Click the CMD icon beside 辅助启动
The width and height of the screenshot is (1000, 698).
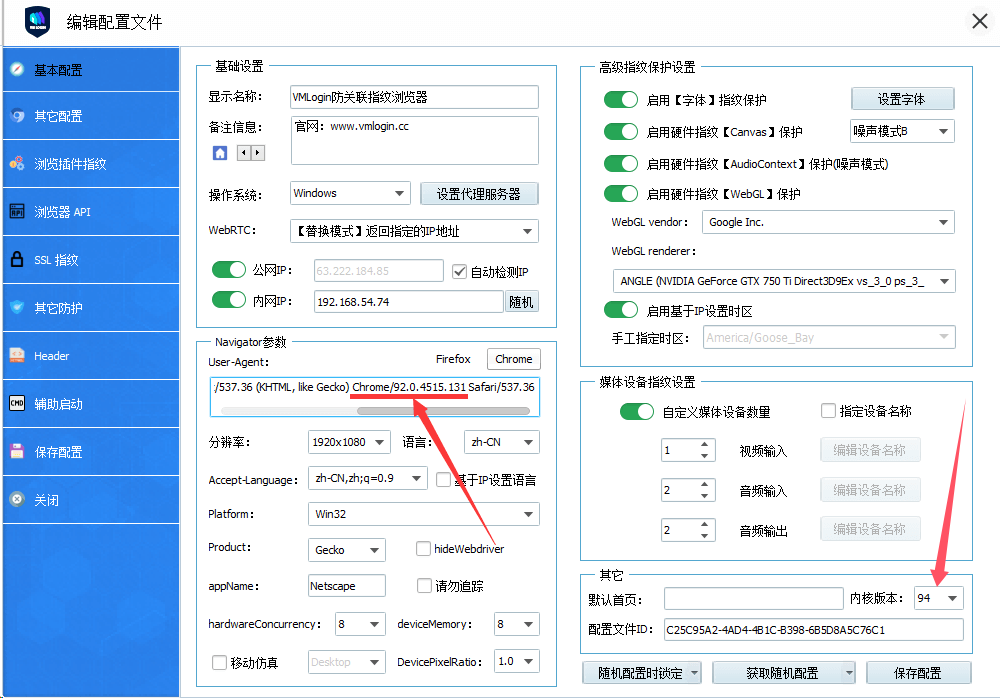point(17,403)
